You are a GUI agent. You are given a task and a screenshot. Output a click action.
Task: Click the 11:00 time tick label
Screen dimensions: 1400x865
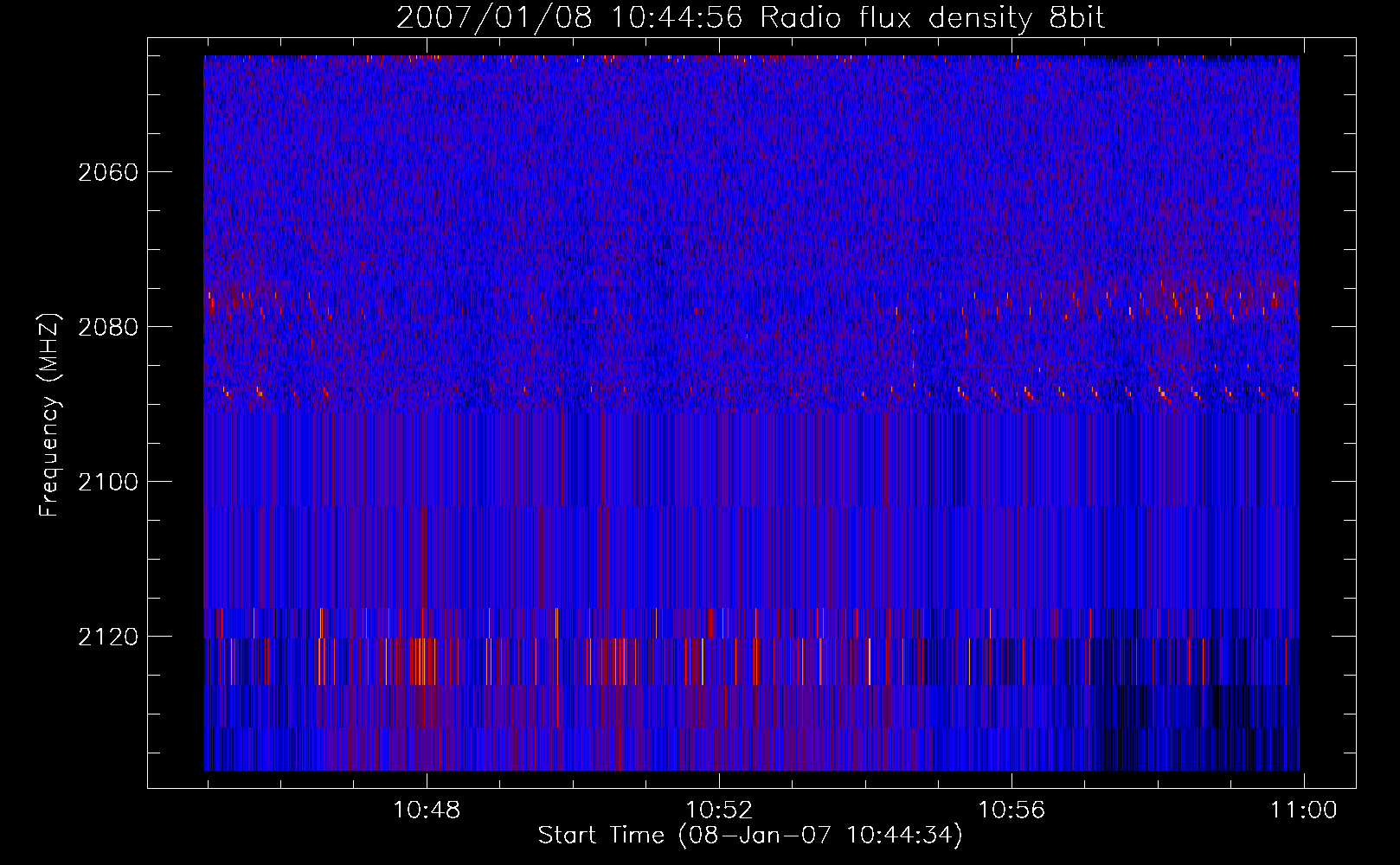coord(1303,811)
